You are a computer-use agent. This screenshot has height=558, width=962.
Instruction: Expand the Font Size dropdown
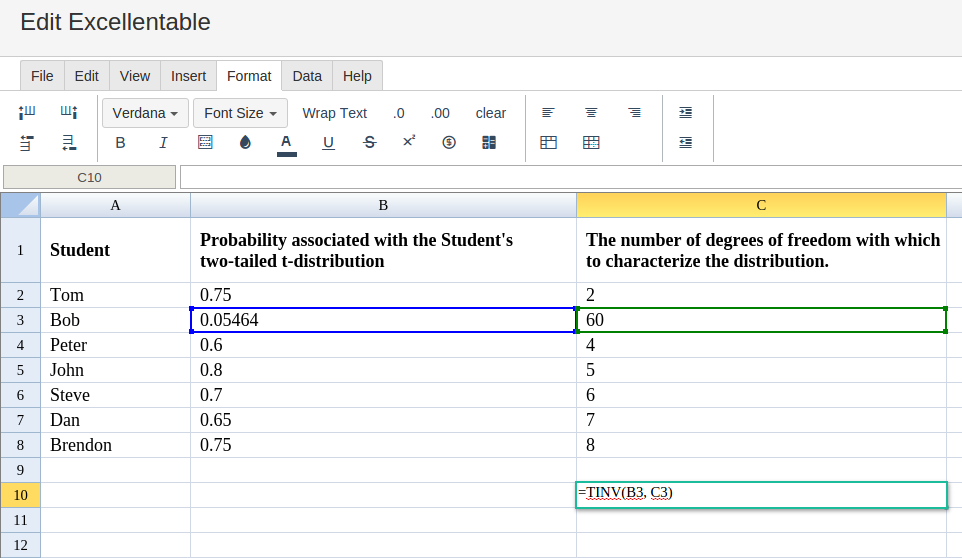240,113
